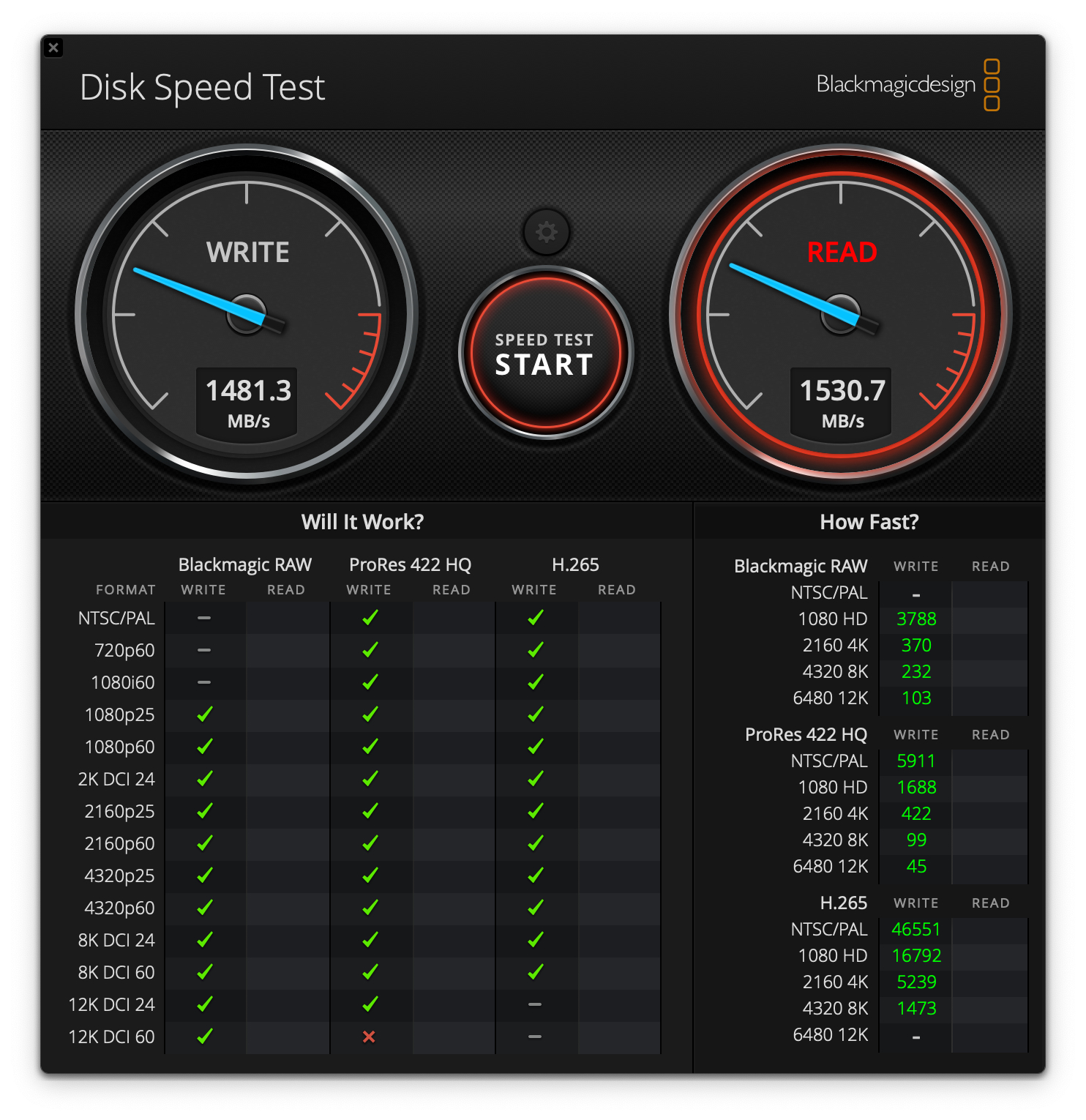Click the H.265 checkmark for 720p60
This screenshot has width=1086, height=1120.
536,649
